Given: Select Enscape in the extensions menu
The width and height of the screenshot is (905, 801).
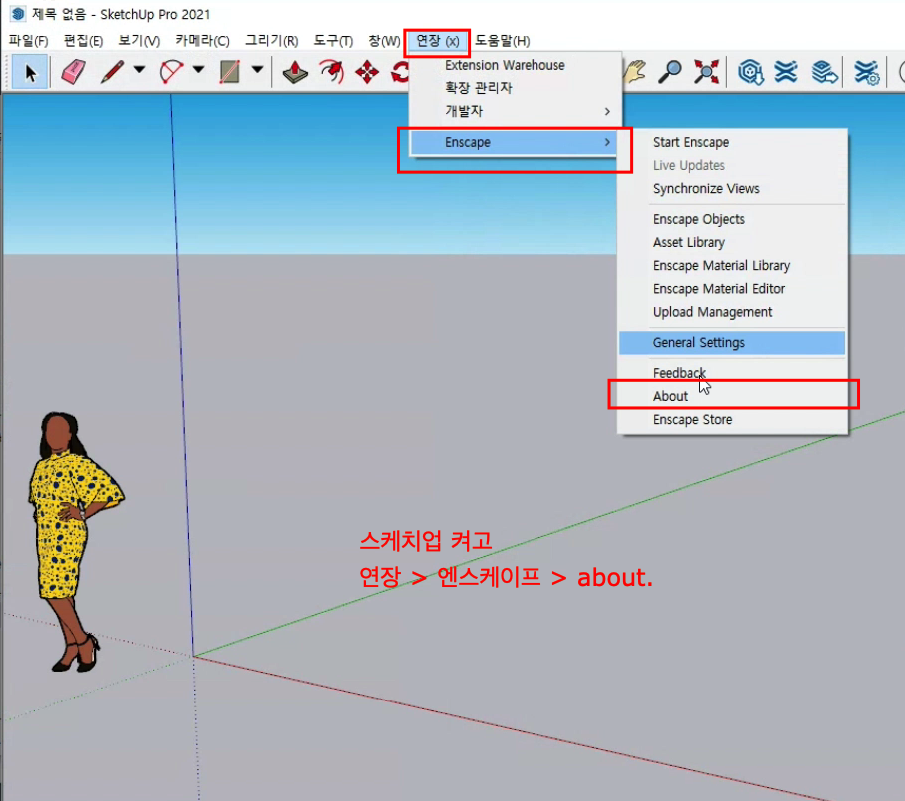Looking at the screenshot, I should (x=514, y=142).
